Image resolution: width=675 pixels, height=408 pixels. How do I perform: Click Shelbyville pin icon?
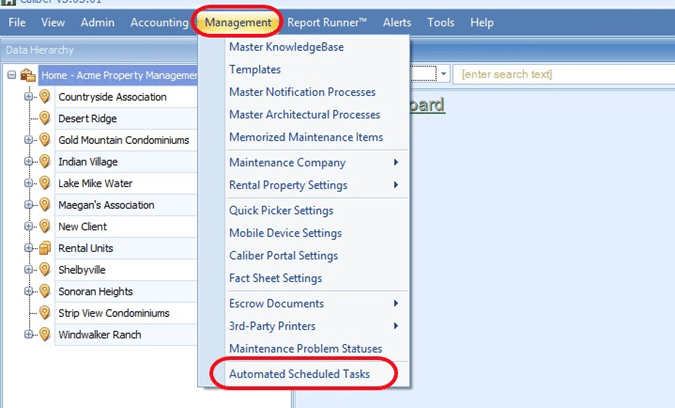(45, 269)
